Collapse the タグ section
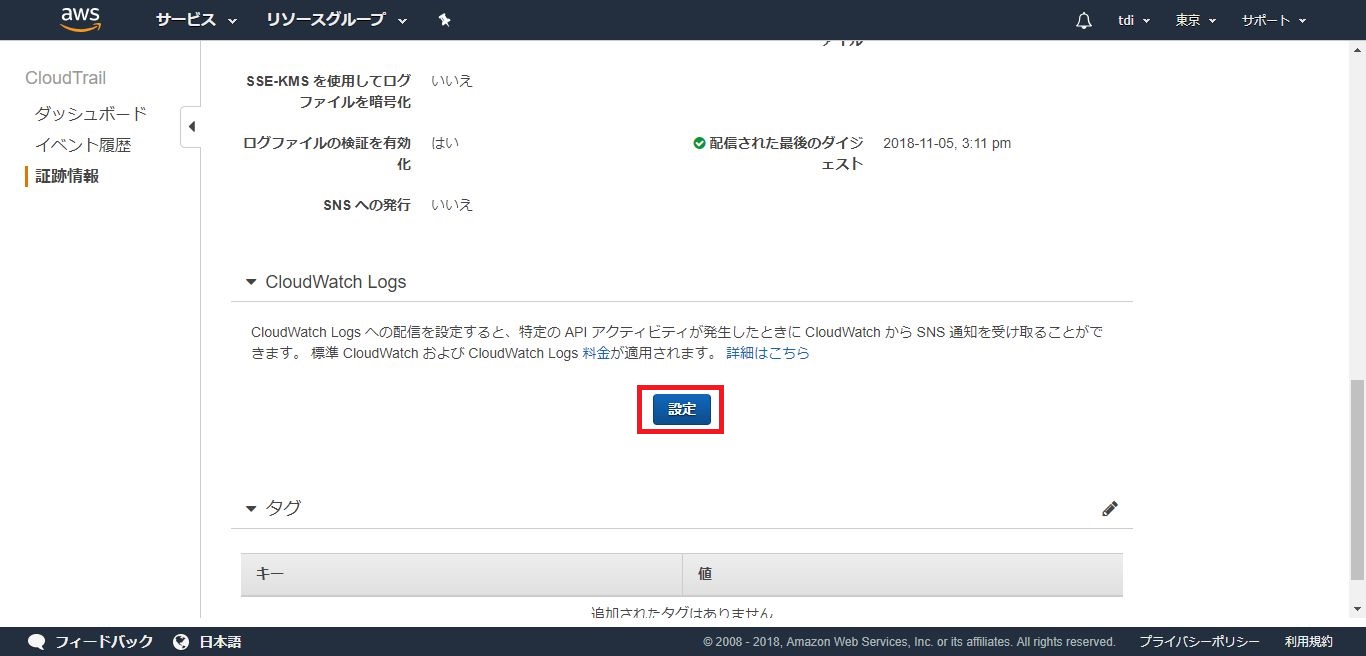 tap(251, 509)
